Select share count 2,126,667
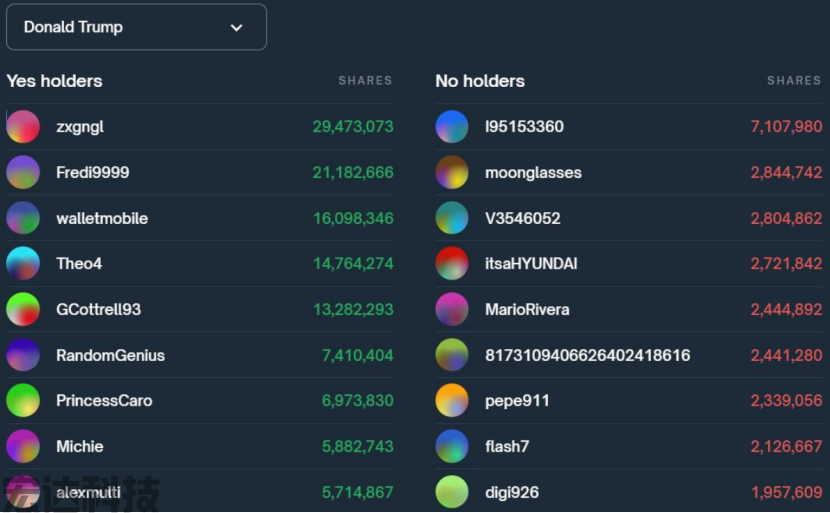This screenshot has height=513, width=830. click(786, 446)
